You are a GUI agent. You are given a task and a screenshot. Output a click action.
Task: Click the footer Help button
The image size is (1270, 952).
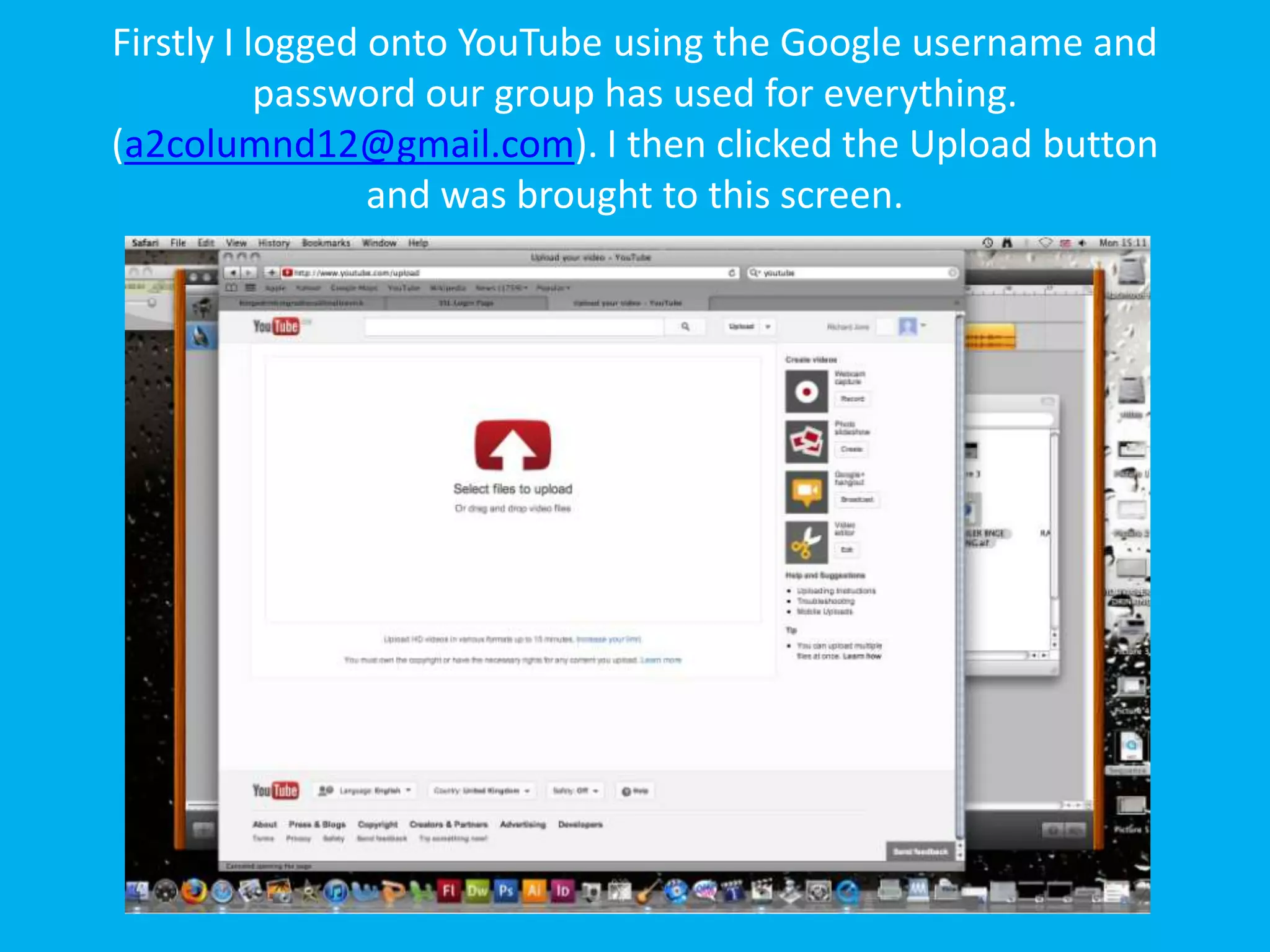coord(635,791)
